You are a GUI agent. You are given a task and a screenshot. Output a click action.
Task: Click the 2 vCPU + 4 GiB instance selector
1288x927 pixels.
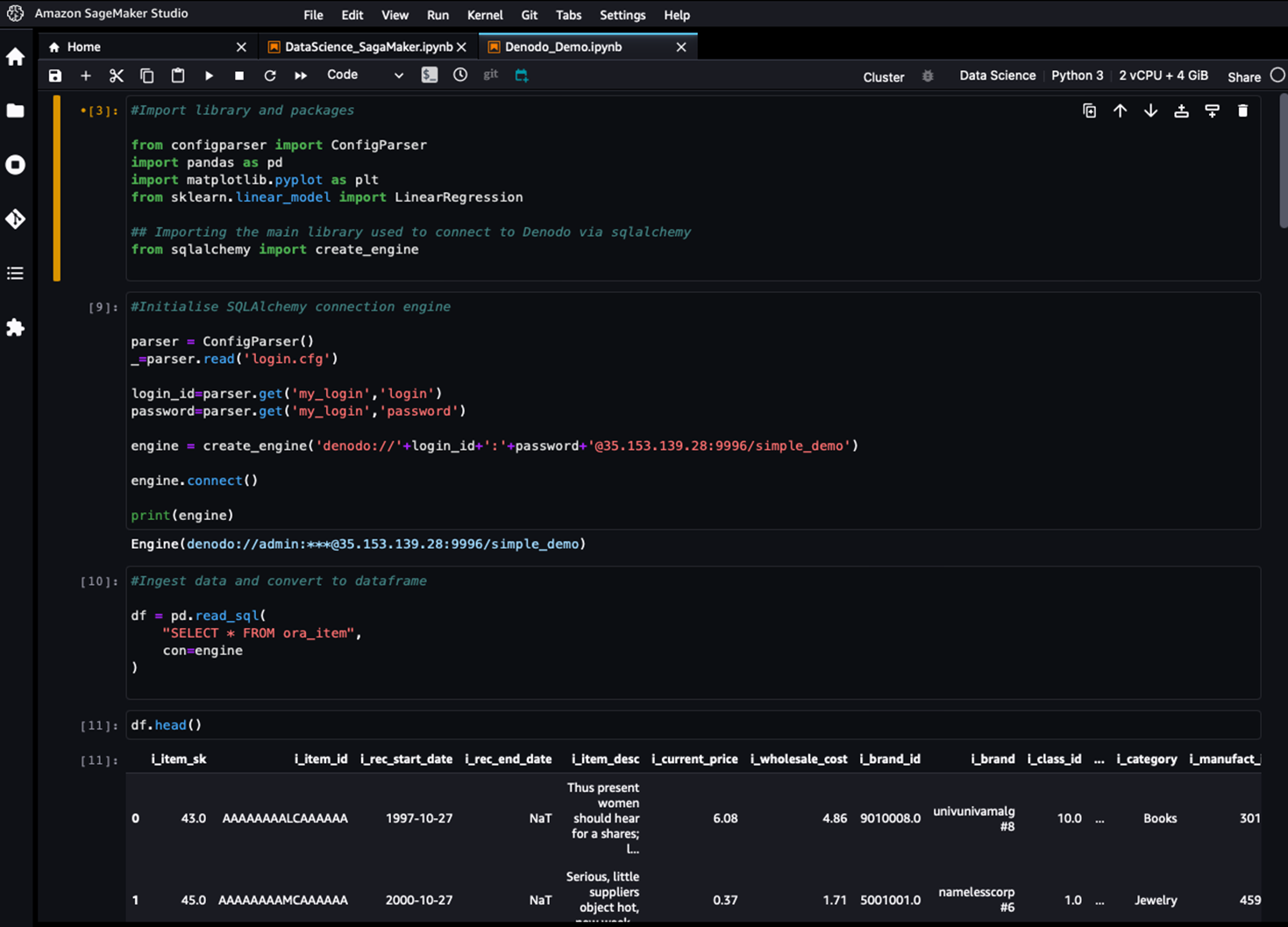click(x=1163, y=75)
